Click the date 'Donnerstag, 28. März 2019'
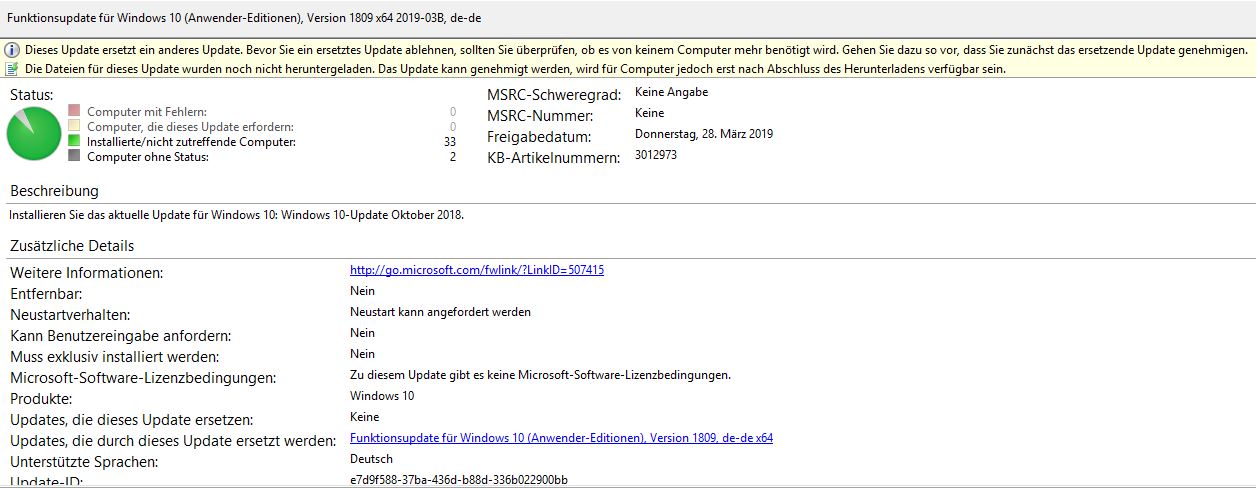This screenshot has width=1256, height=489. pos(704,134)
